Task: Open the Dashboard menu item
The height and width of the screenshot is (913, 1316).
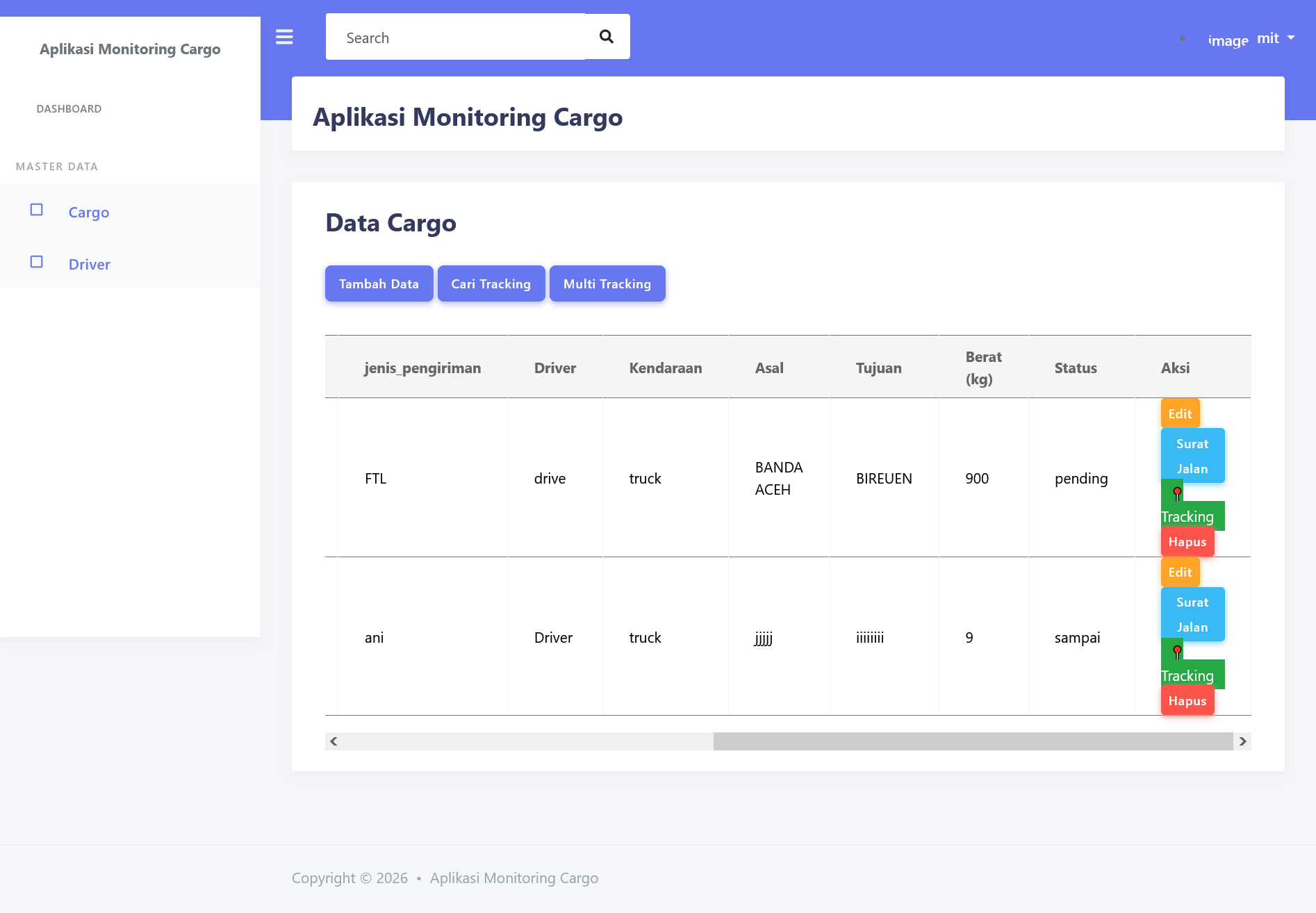Action: pos(69,109)
